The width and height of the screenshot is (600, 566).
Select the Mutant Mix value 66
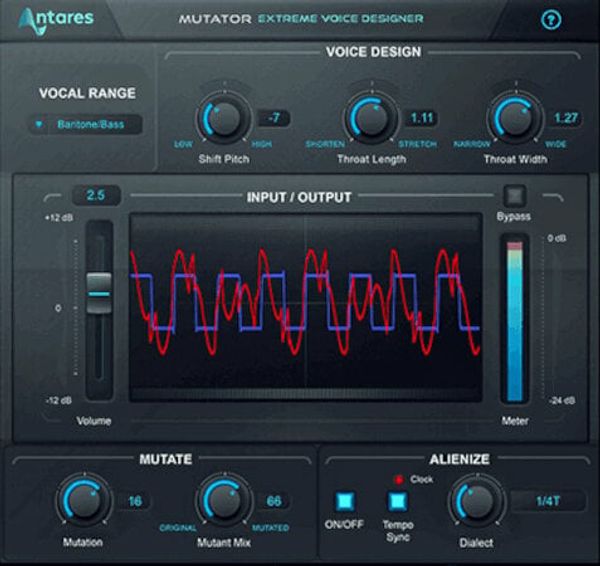[x=274, y=501]
